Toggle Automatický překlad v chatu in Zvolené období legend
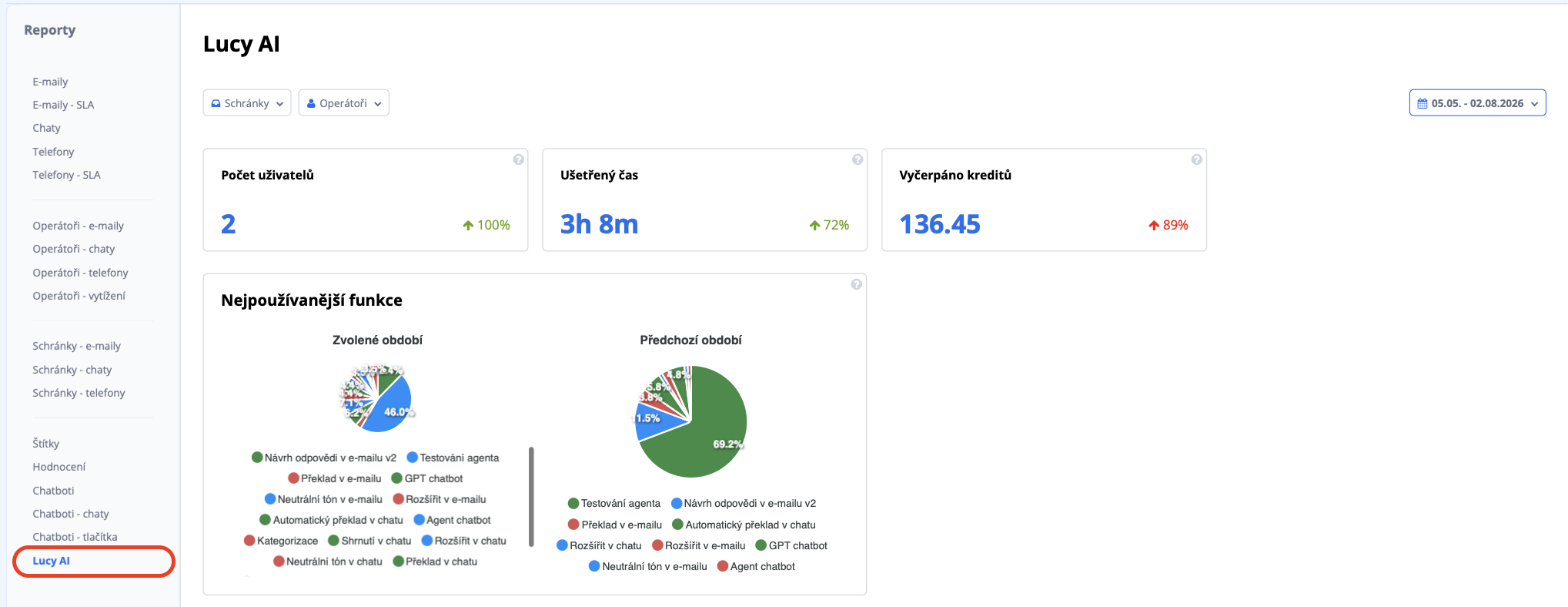This screenshot has width=1568, height=607. point(331,520)
